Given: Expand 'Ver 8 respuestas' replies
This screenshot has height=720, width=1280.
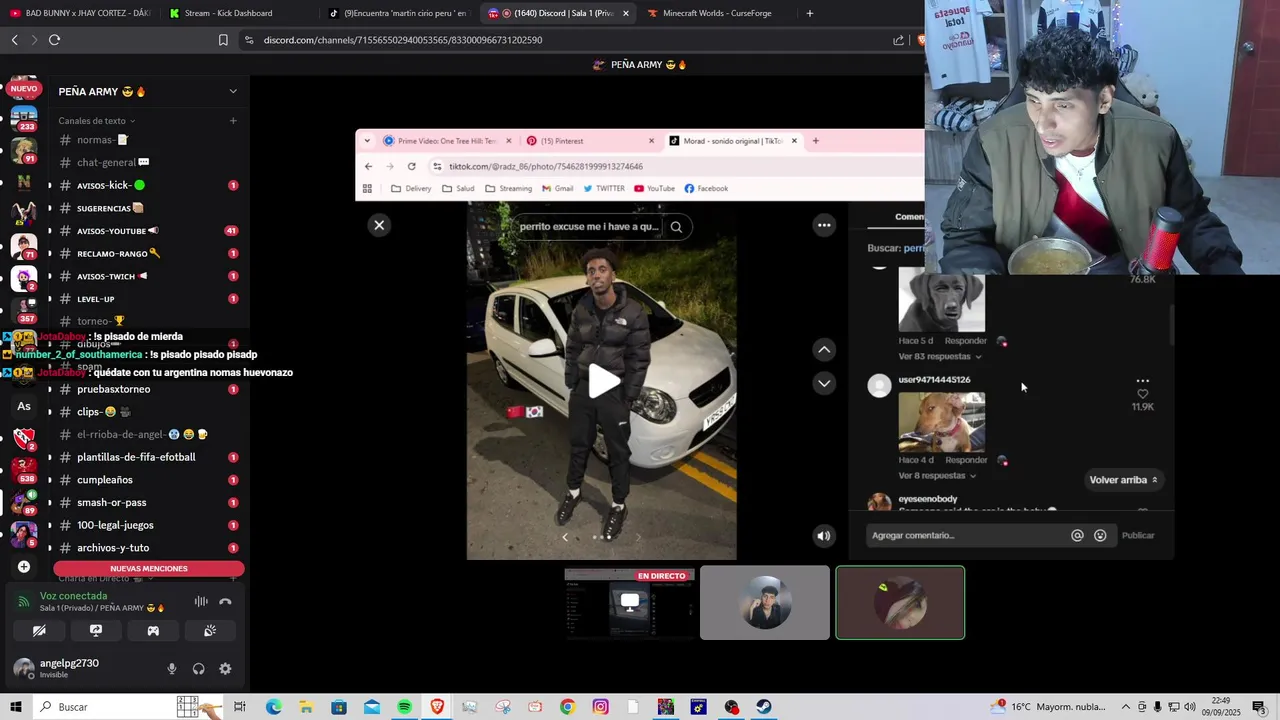Looking at the screenshot, I should click(939, 475).
